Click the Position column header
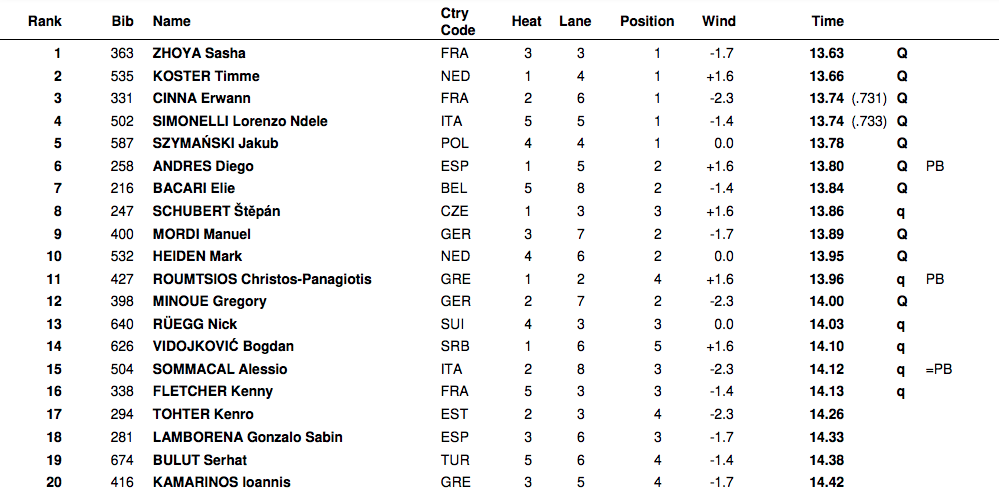 (647, 21)
